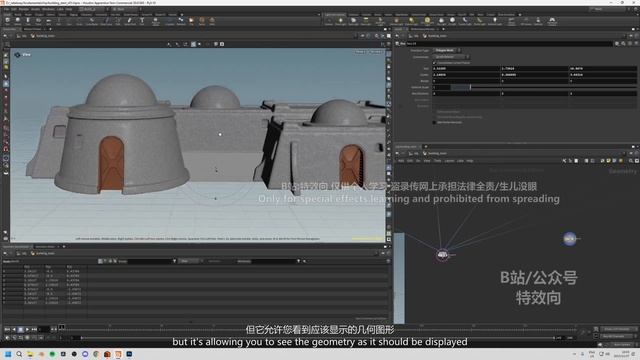Select the Tube shelf tool
Viewport: 640px width, 360px height.
click(x=28, y=21)
